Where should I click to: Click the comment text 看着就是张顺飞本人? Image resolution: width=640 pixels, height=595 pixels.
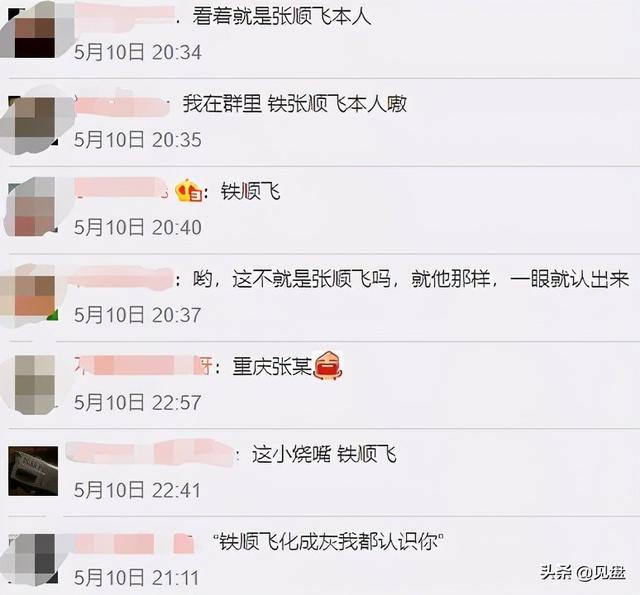coord(282,17)
